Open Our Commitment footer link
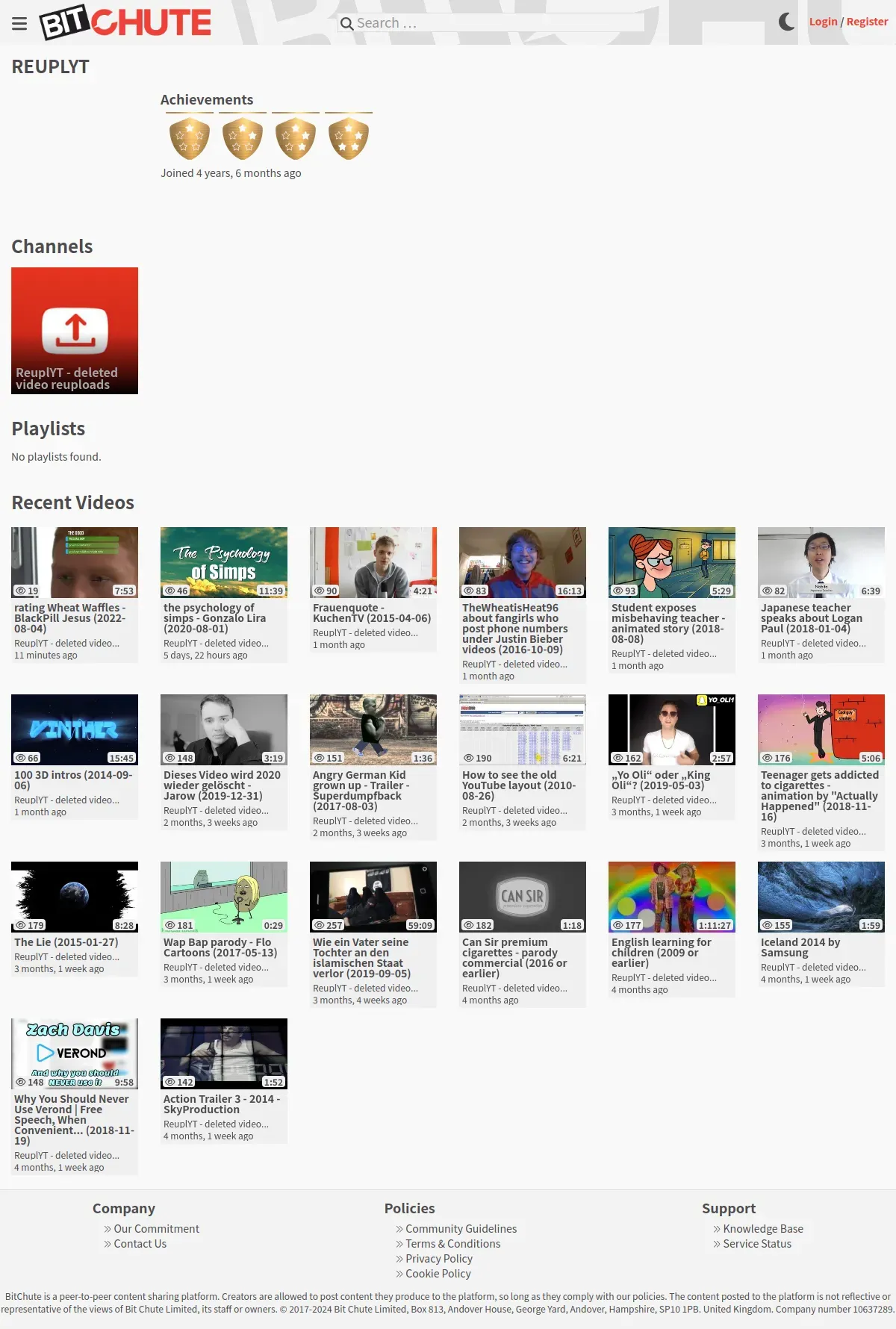 [x=156, y=1229]
